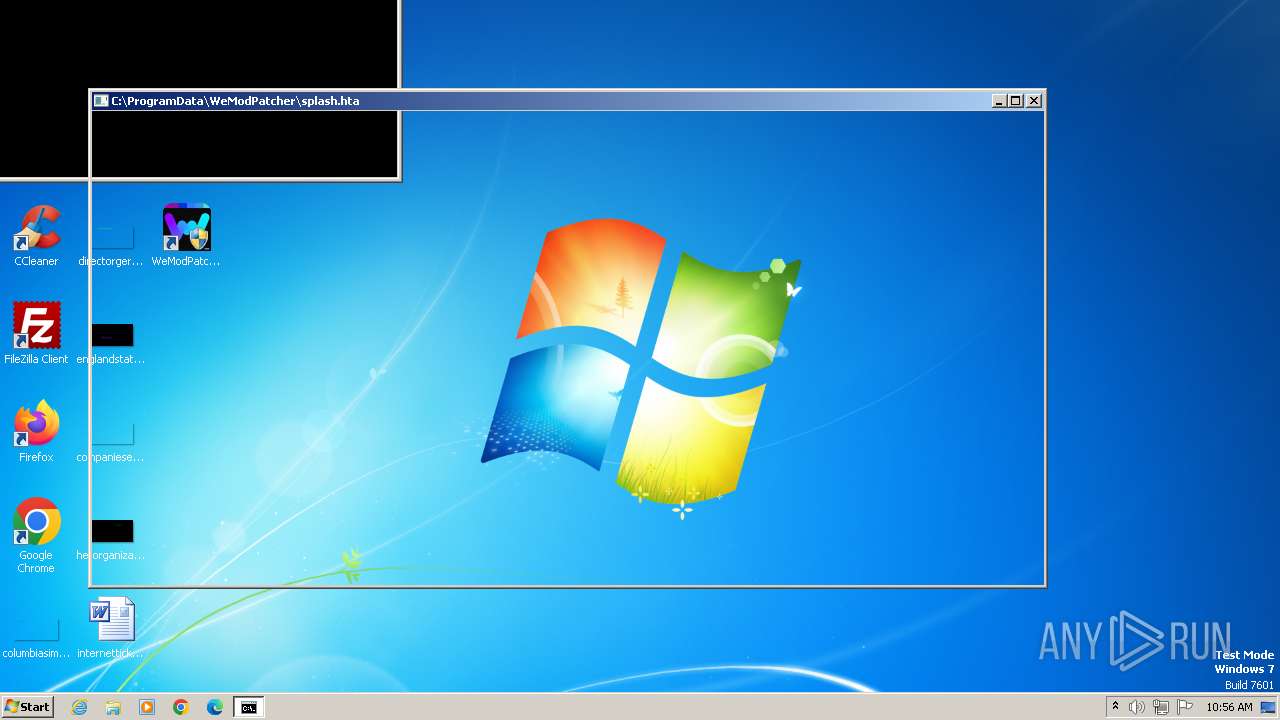Open Internet Explorer from the taskbar
The image size is (1280, 720).
click(79, 707)
